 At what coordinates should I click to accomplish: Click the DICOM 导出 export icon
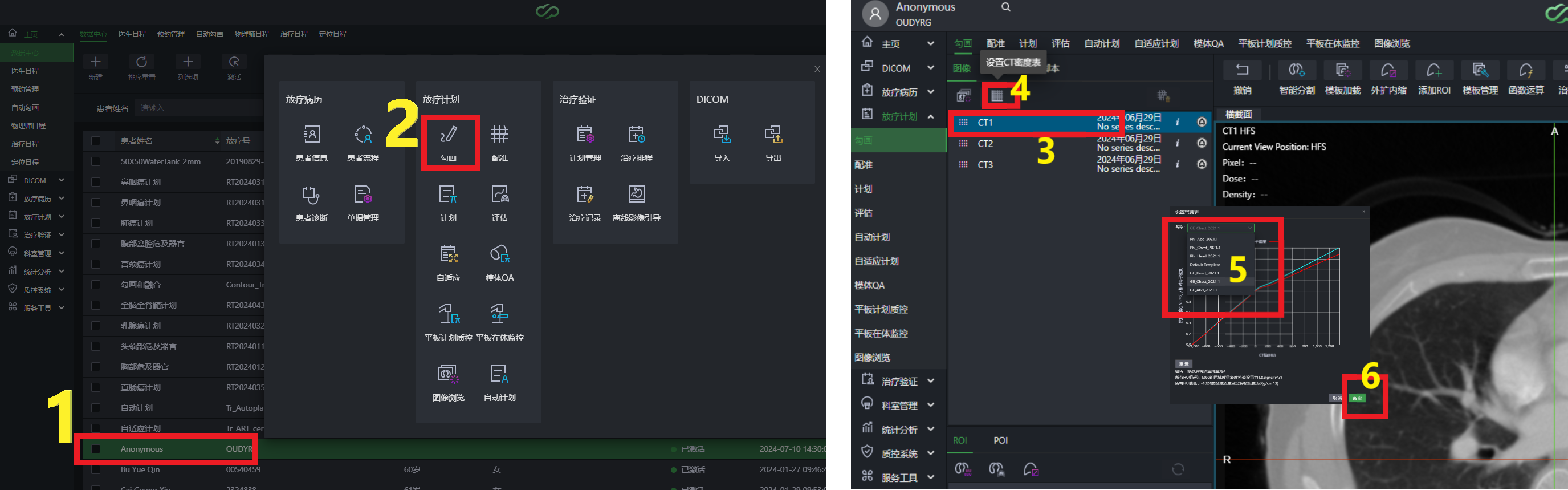pyautogui.click(x=773, y=143)
